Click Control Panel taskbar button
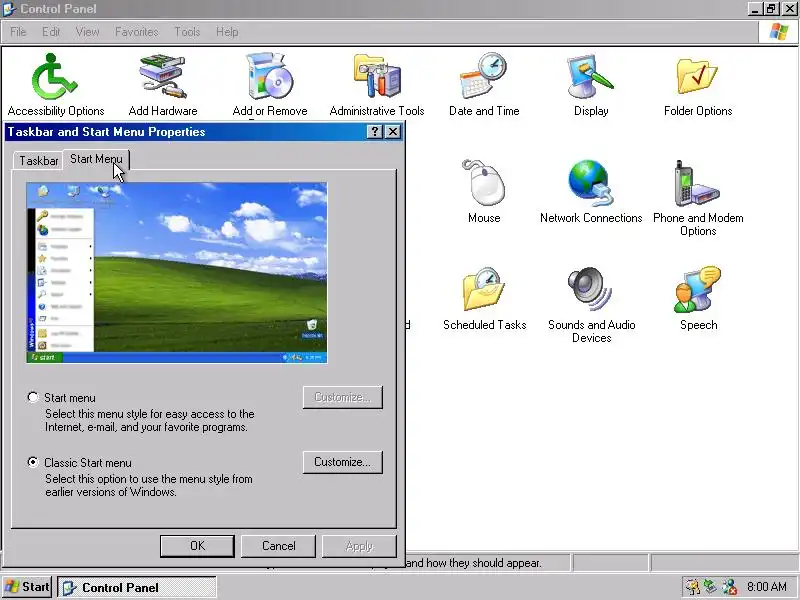 point(137,587)
